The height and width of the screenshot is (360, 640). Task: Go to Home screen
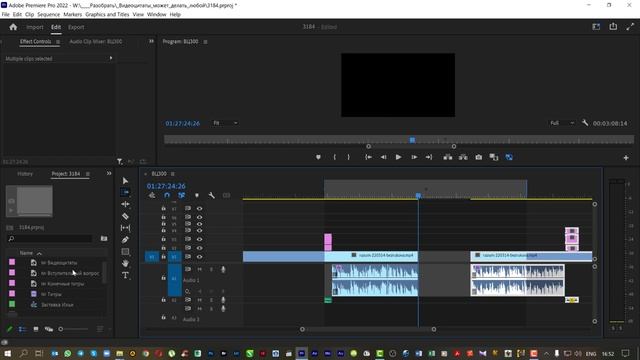(13, 27)
